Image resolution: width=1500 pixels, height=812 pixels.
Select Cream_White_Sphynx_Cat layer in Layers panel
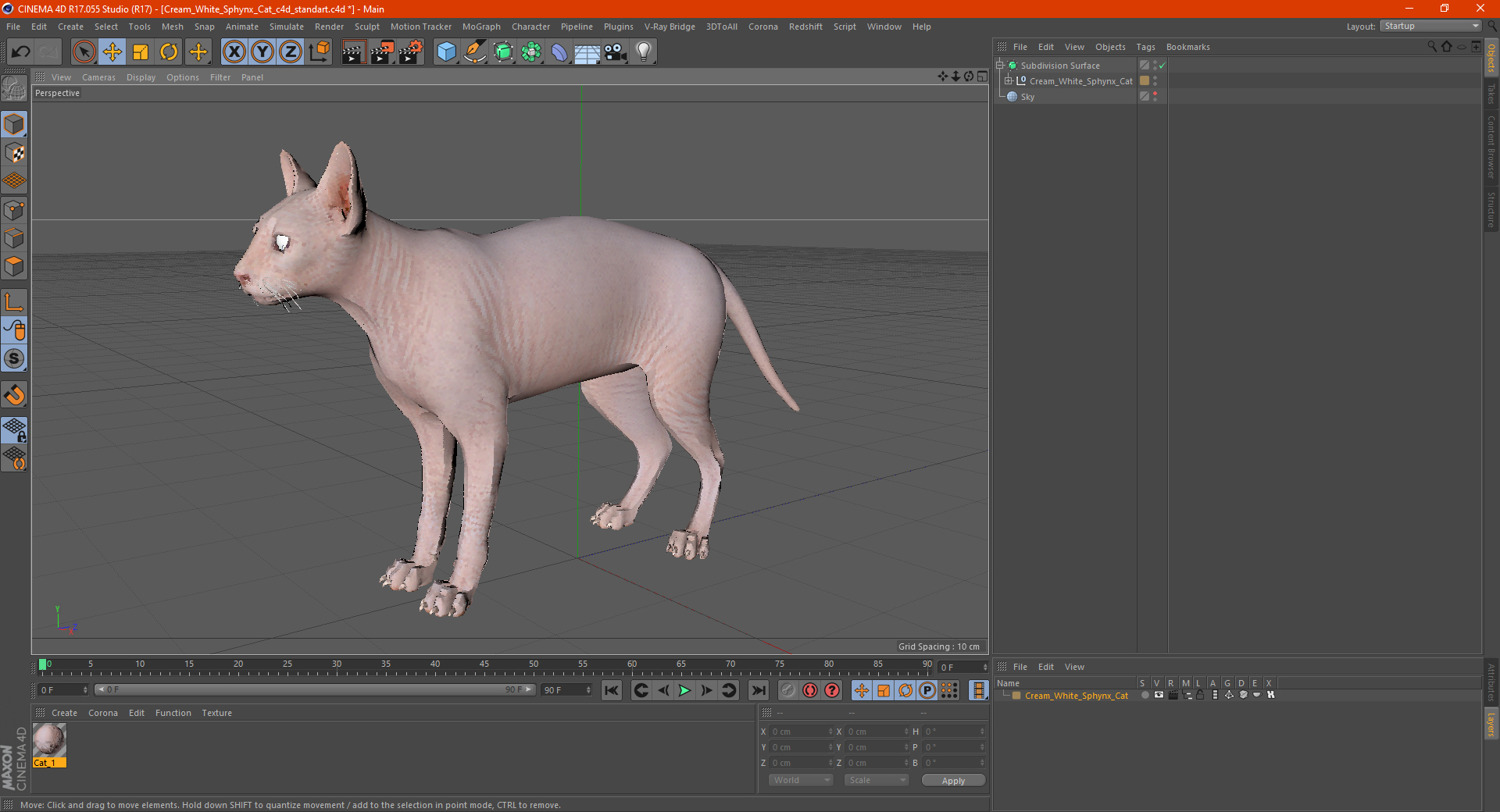[x=1077, y=696]
